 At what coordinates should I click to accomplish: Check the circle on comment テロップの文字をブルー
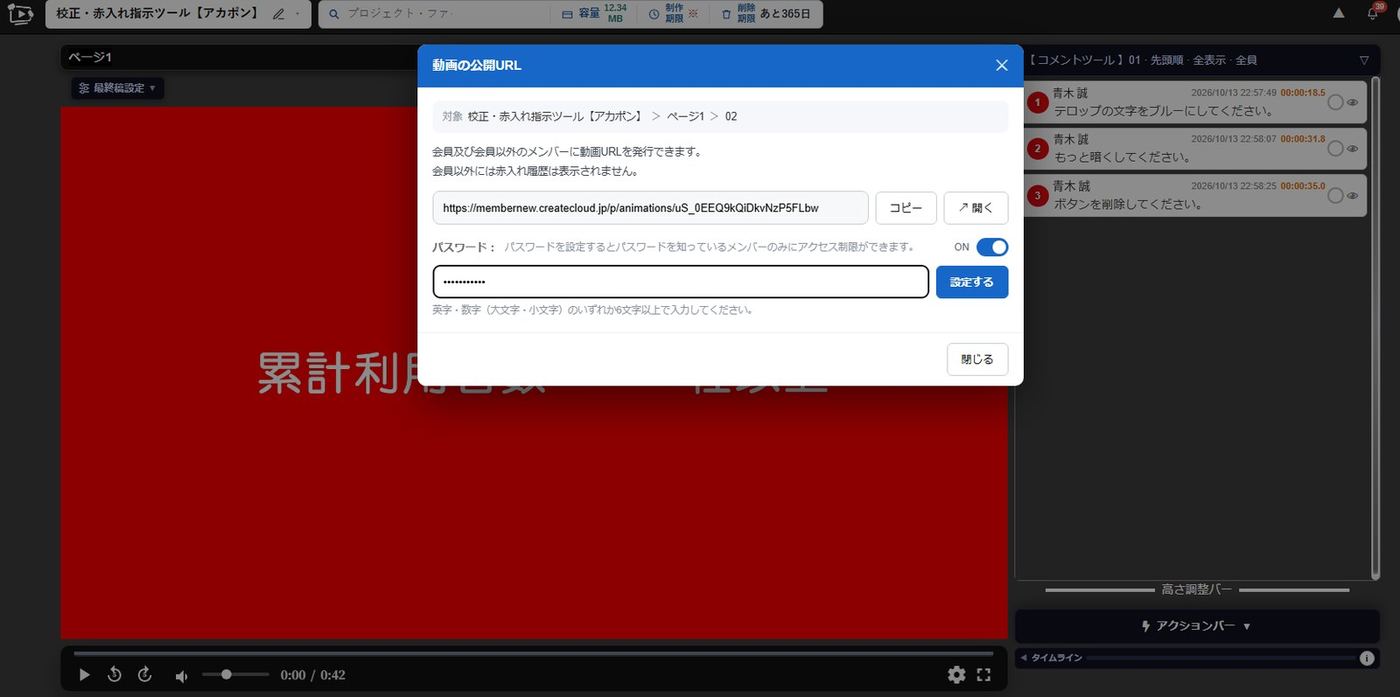click(1335, 102)
